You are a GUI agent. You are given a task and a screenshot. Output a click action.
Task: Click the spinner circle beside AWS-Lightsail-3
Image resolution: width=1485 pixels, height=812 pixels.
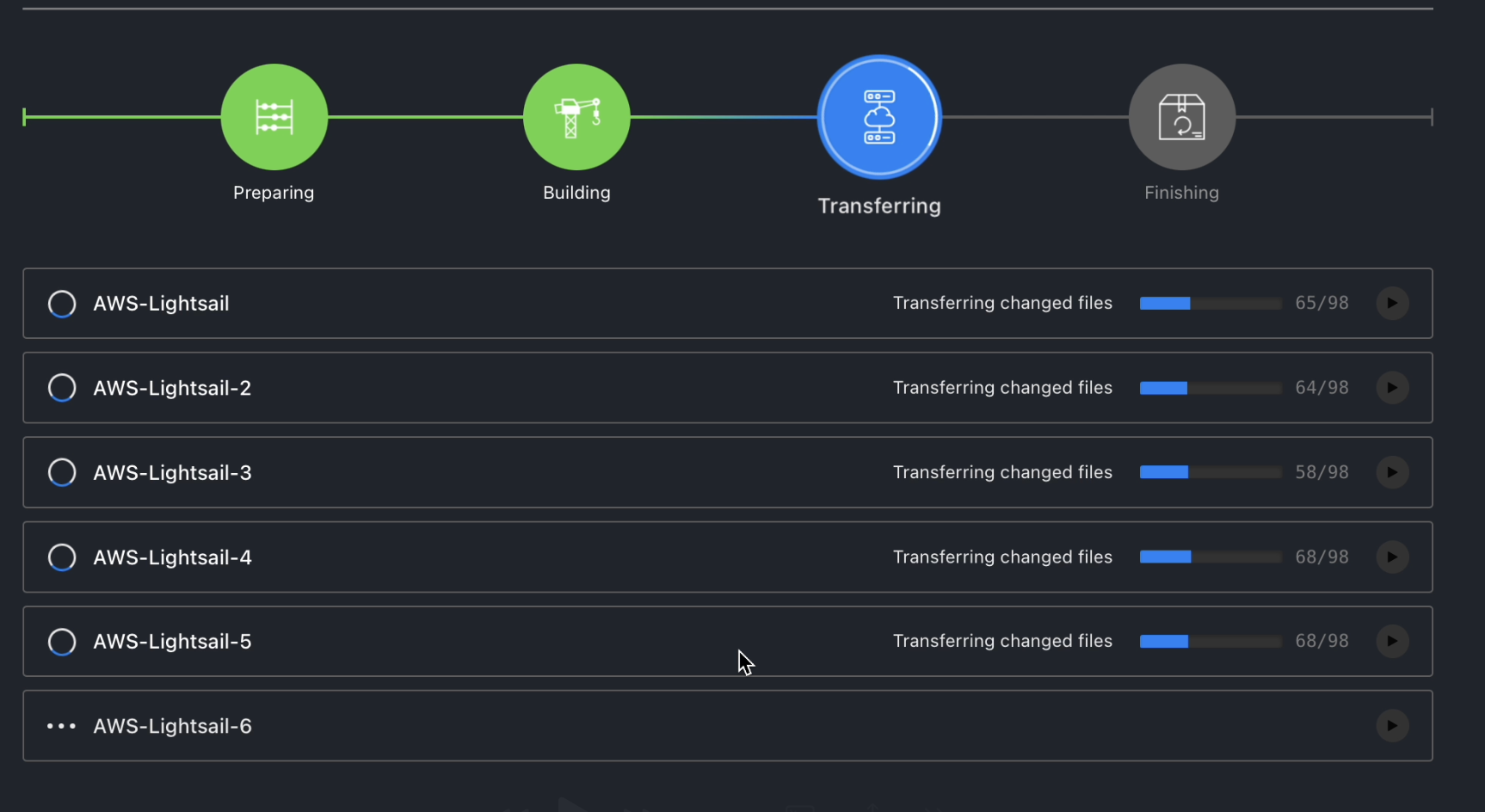pos(62,472)
